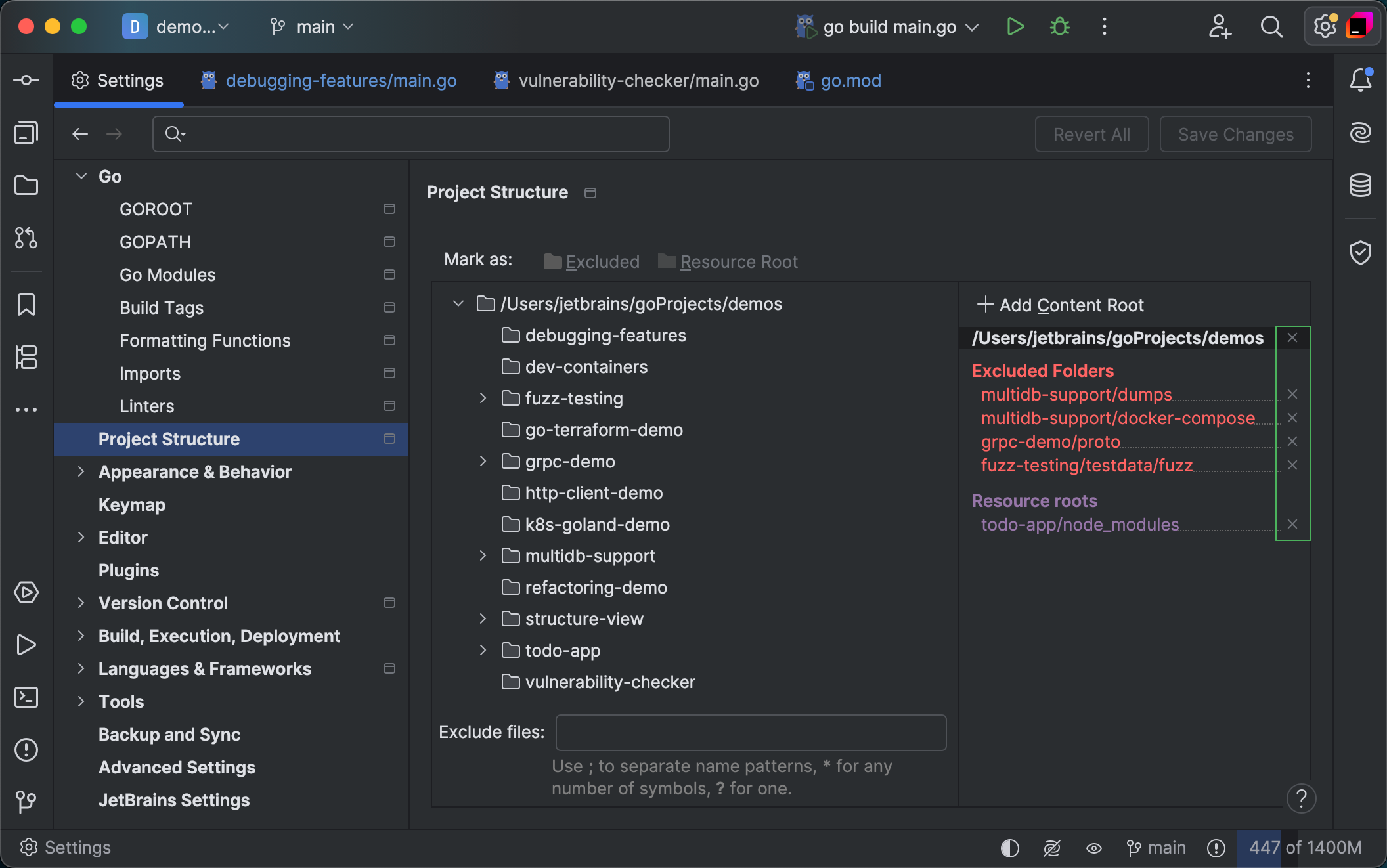
Task: Run the go build main.go configuration
Action: (x=1015, y=27)
